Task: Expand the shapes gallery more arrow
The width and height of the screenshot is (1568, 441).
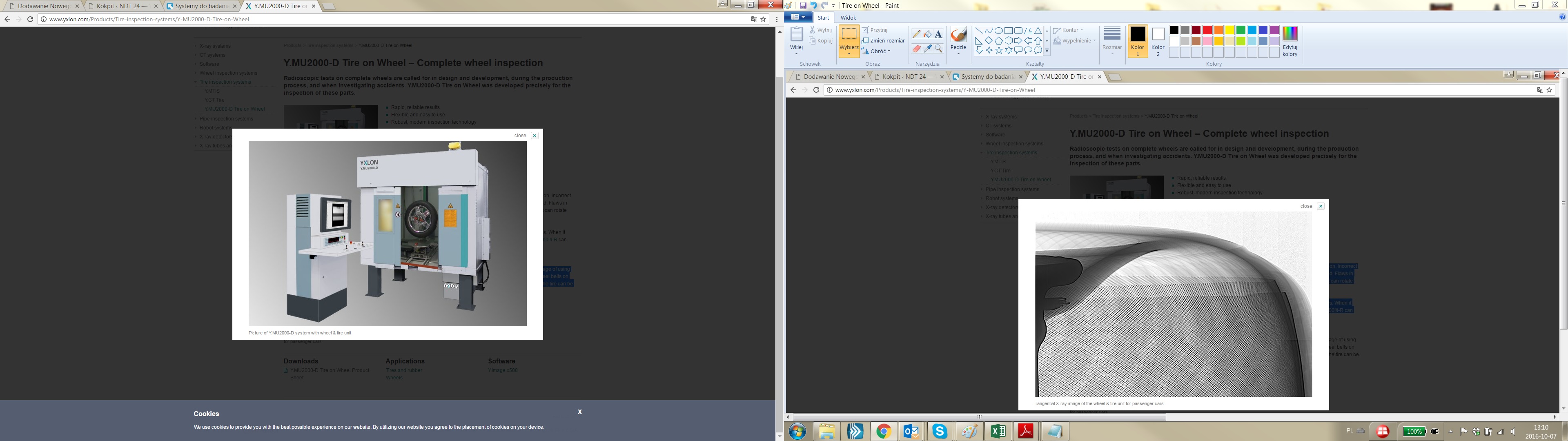Action: pos(1047,51)
